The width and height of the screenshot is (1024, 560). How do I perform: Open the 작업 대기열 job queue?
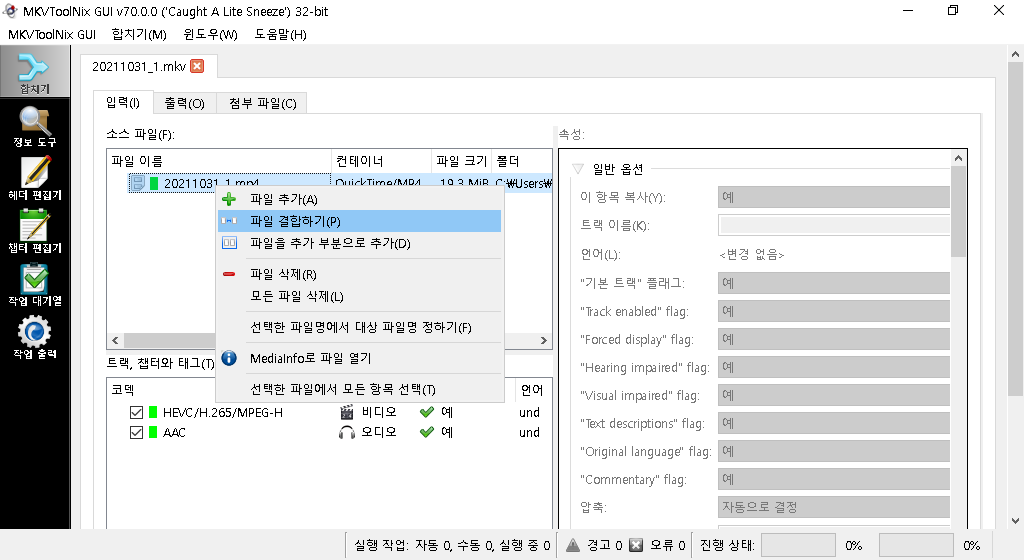click(x=35, y=285)
